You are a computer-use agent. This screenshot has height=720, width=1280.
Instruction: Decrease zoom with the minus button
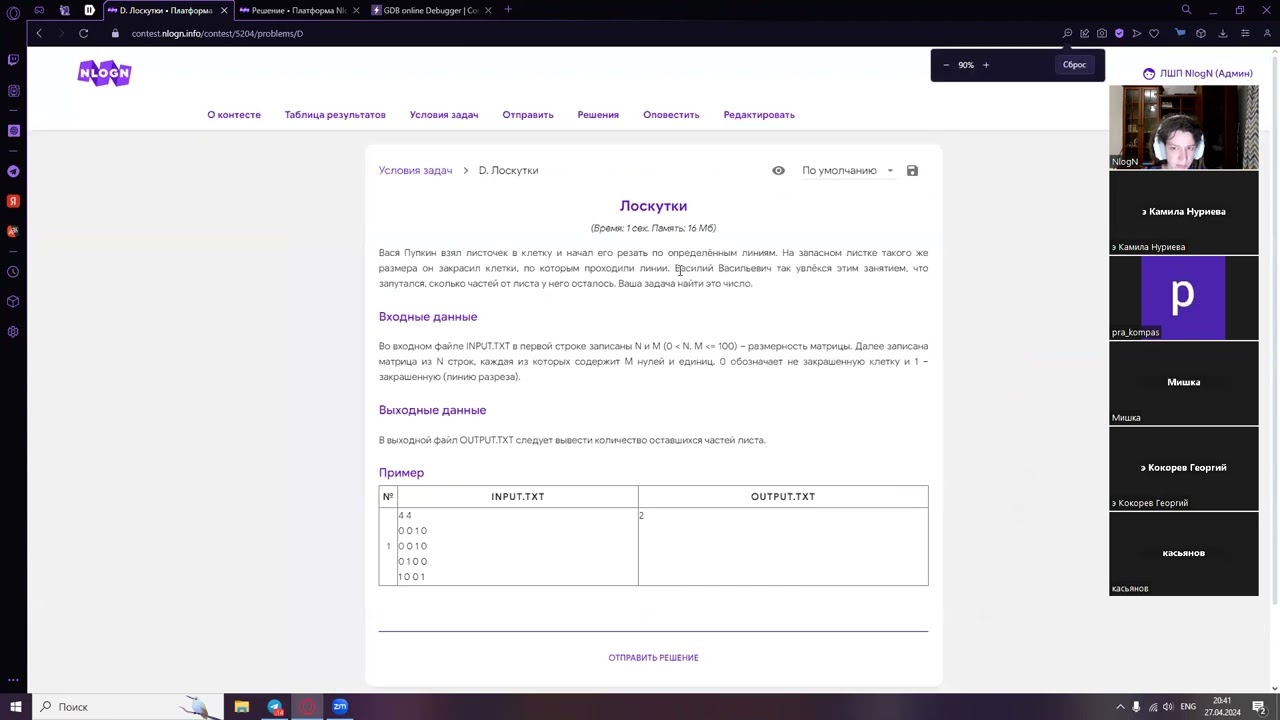pyautogui.click(x=946, y=65)
